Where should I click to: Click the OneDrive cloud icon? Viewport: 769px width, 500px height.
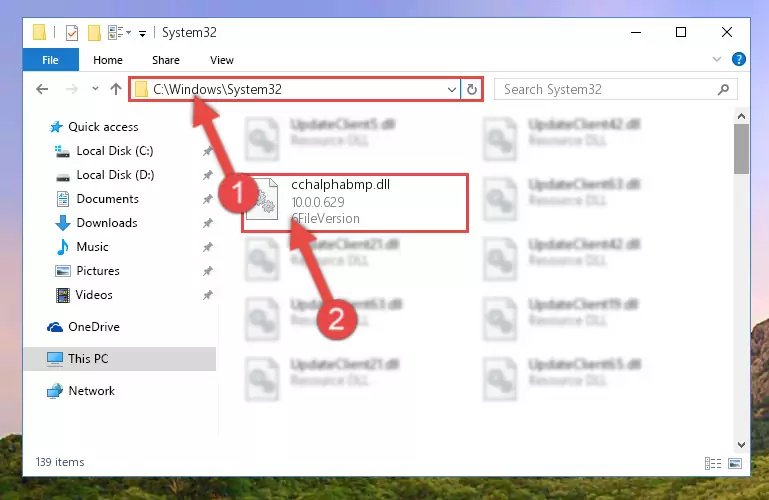pos(55,327)
